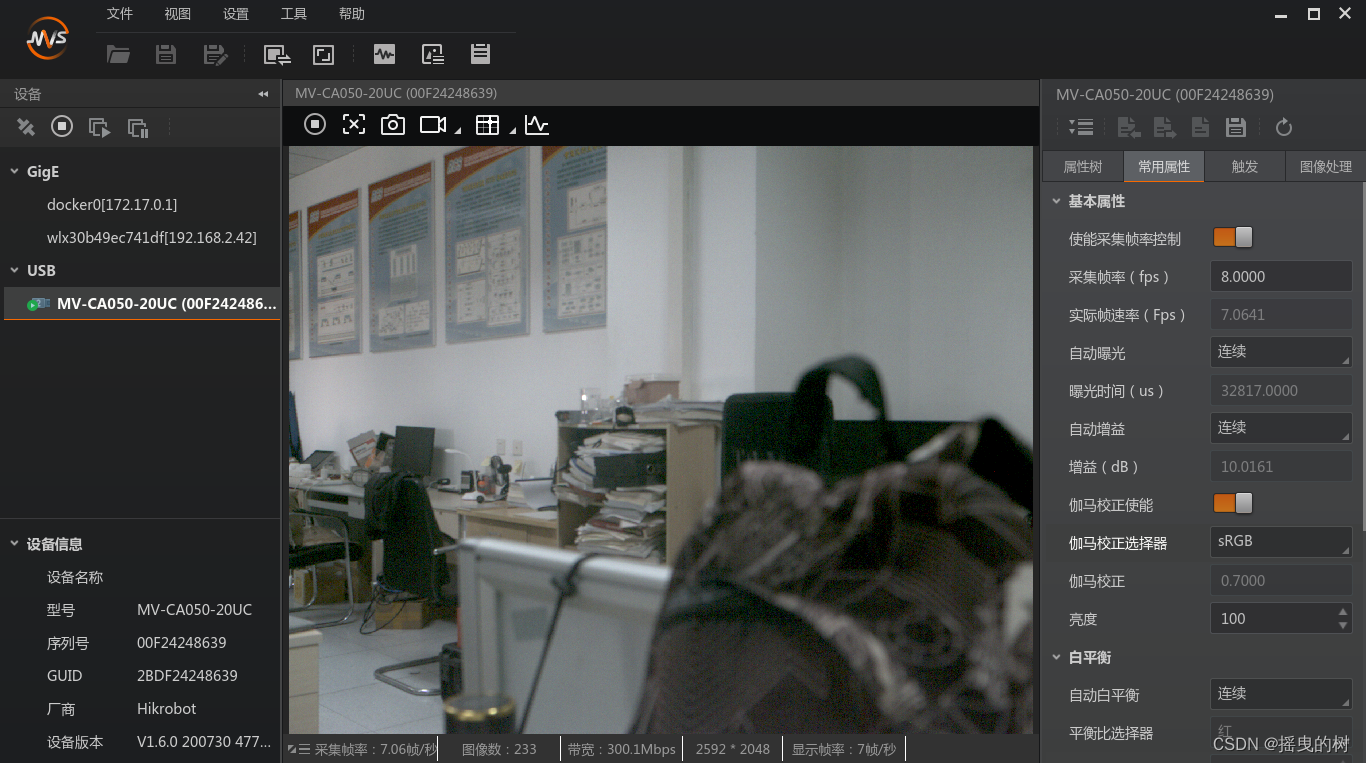This screenshot has width=1366, height=763.
Task: Toggle 使能采集帧率控制 switch
Action: point(1233,237)
